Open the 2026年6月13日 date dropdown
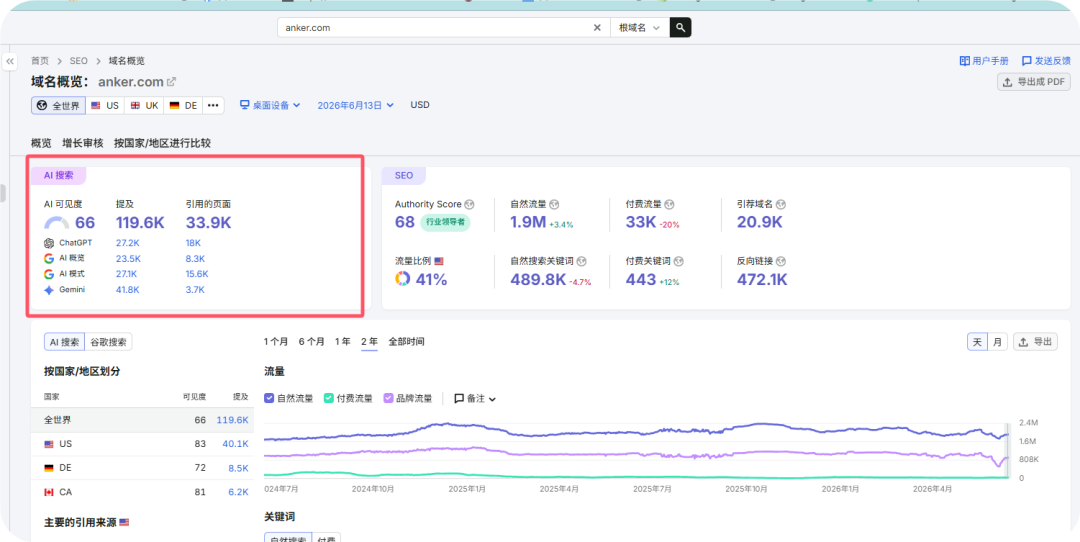Image resolution: width=1080 pixels, height=542 pixels. click(x=355, y=105)
